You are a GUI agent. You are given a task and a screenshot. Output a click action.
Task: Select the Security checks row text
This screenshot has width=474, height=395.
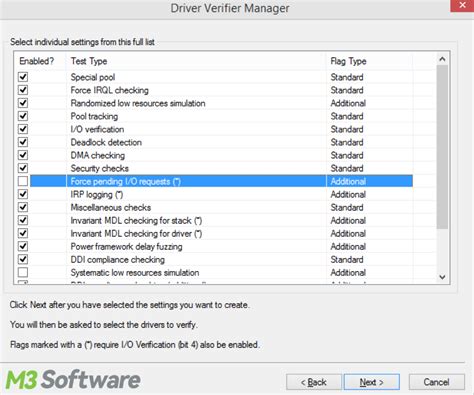[100, 168]
